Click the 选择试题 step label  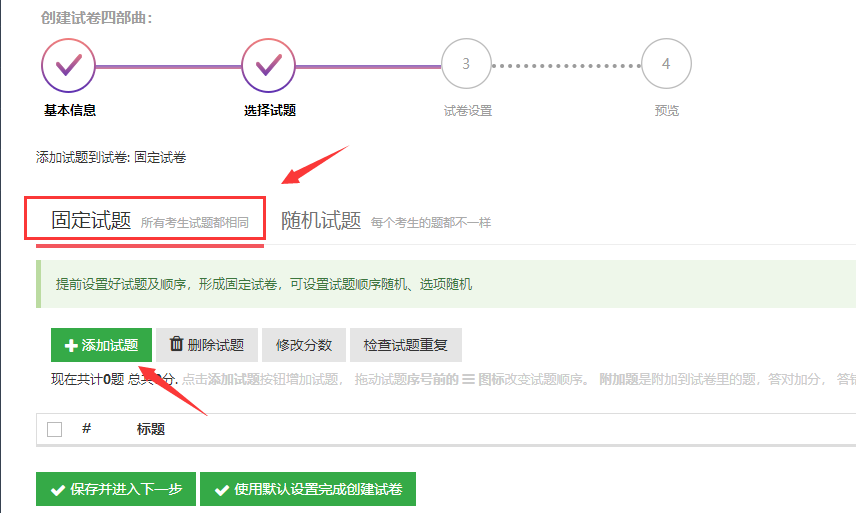click(270, 110)
